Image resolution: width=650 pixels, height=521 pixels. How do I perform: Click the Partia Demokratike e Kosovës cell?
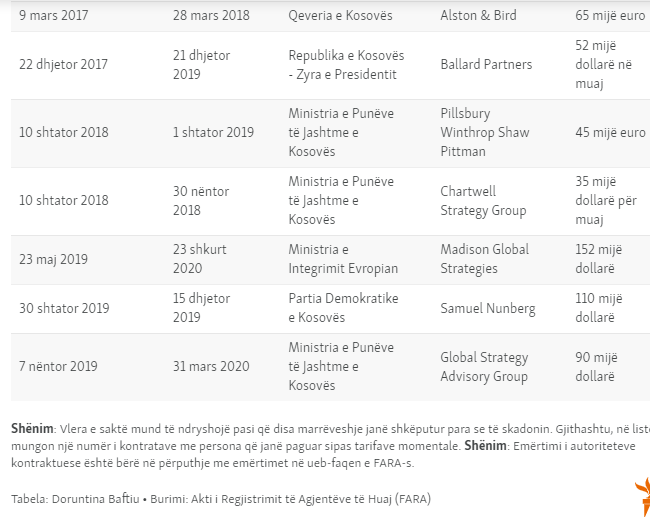343,308
